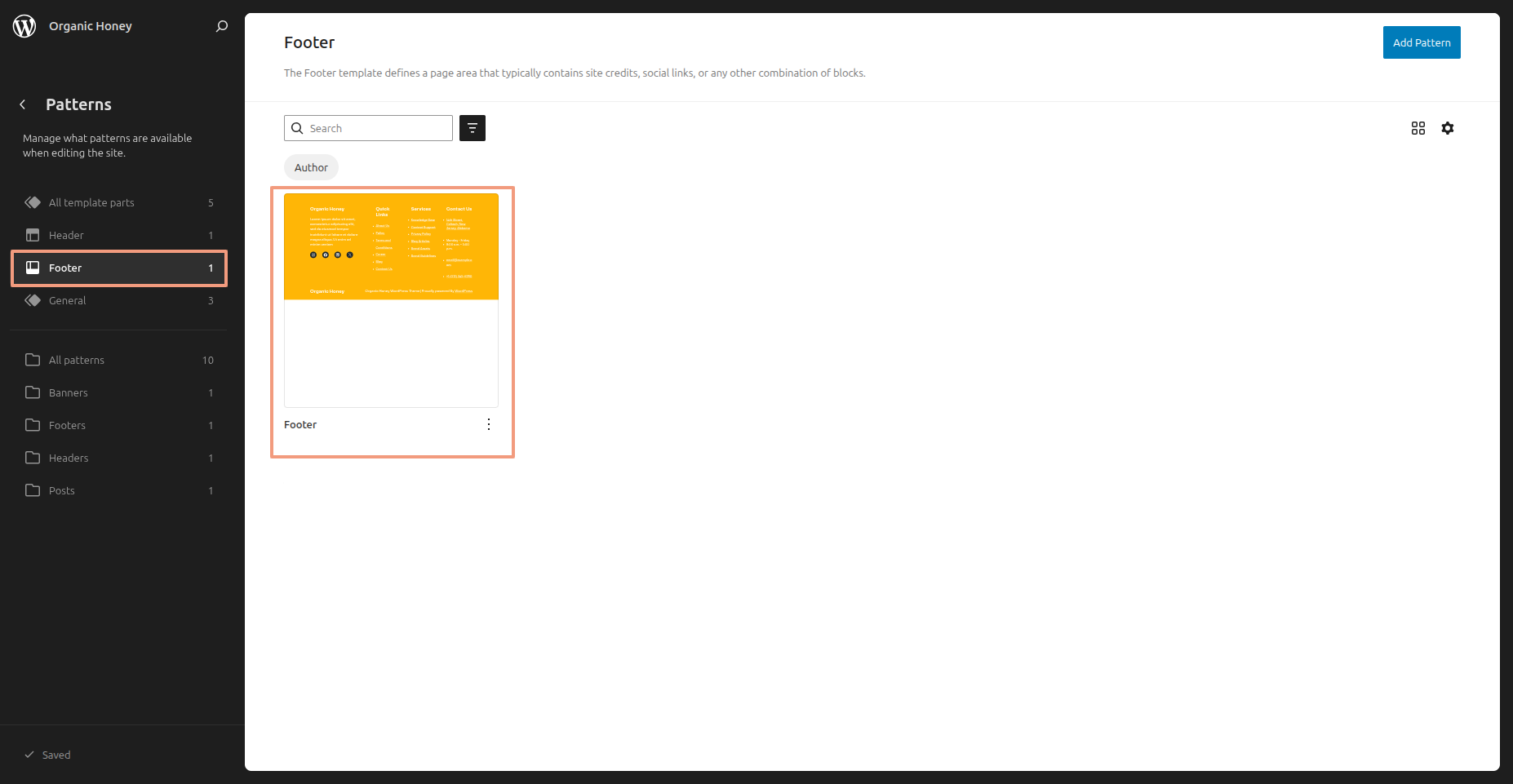This screenshot has width=1513, height=784.
Task: Click the Add Pattern button
Action: pyautogui.click(x=1421, y=42)
